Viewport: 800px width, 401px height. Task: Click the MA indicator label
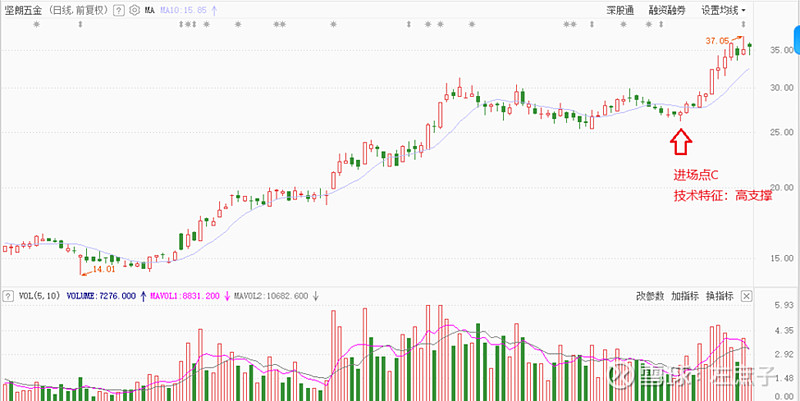tap(149, 10)
